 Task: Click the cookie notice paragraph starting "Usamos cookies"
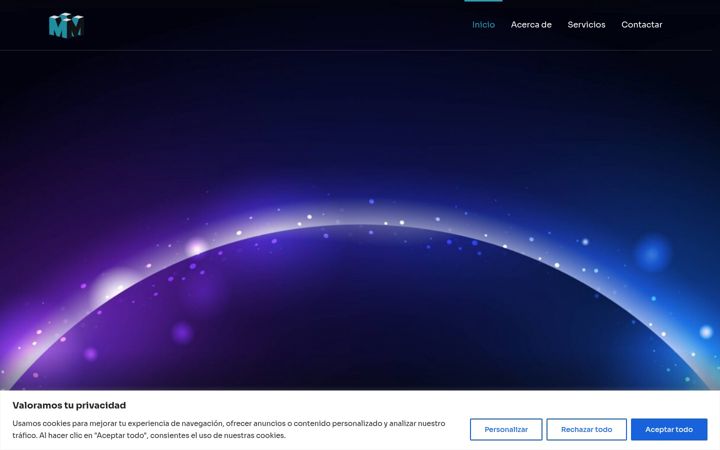click(229, 429)
